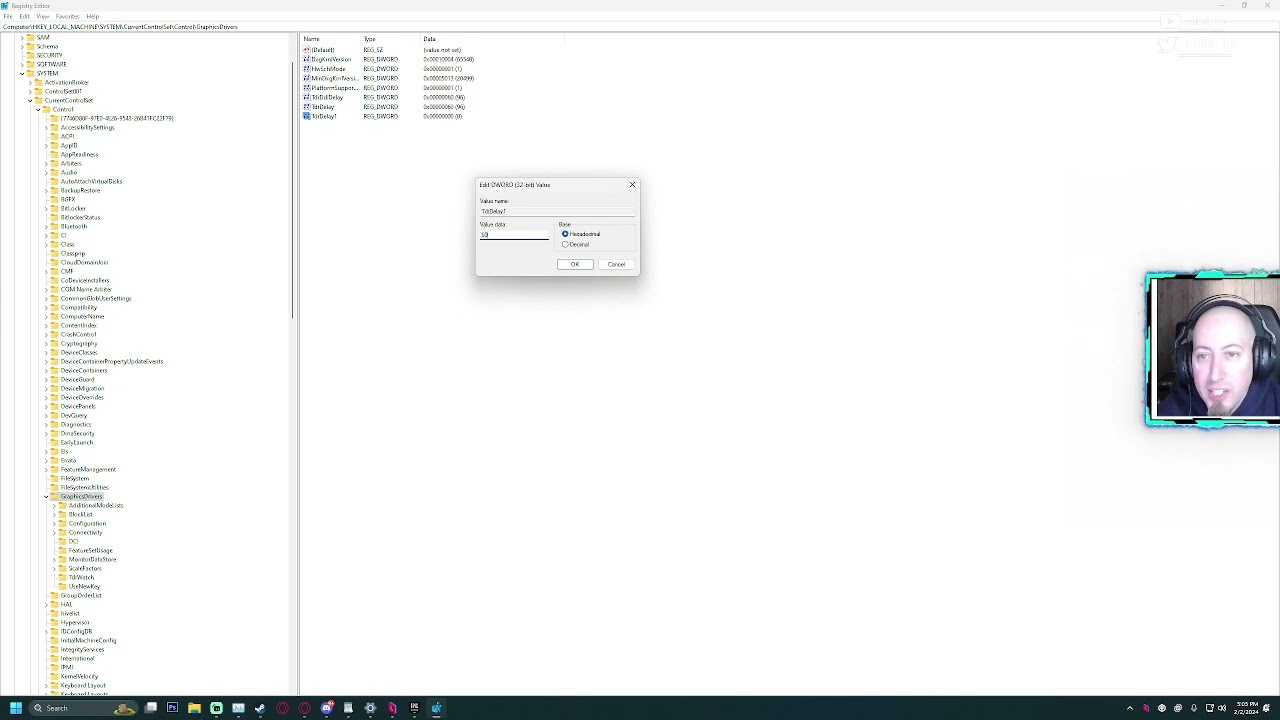Select the TdrDdiDelay DWORD icon

[x=307, y=97]
